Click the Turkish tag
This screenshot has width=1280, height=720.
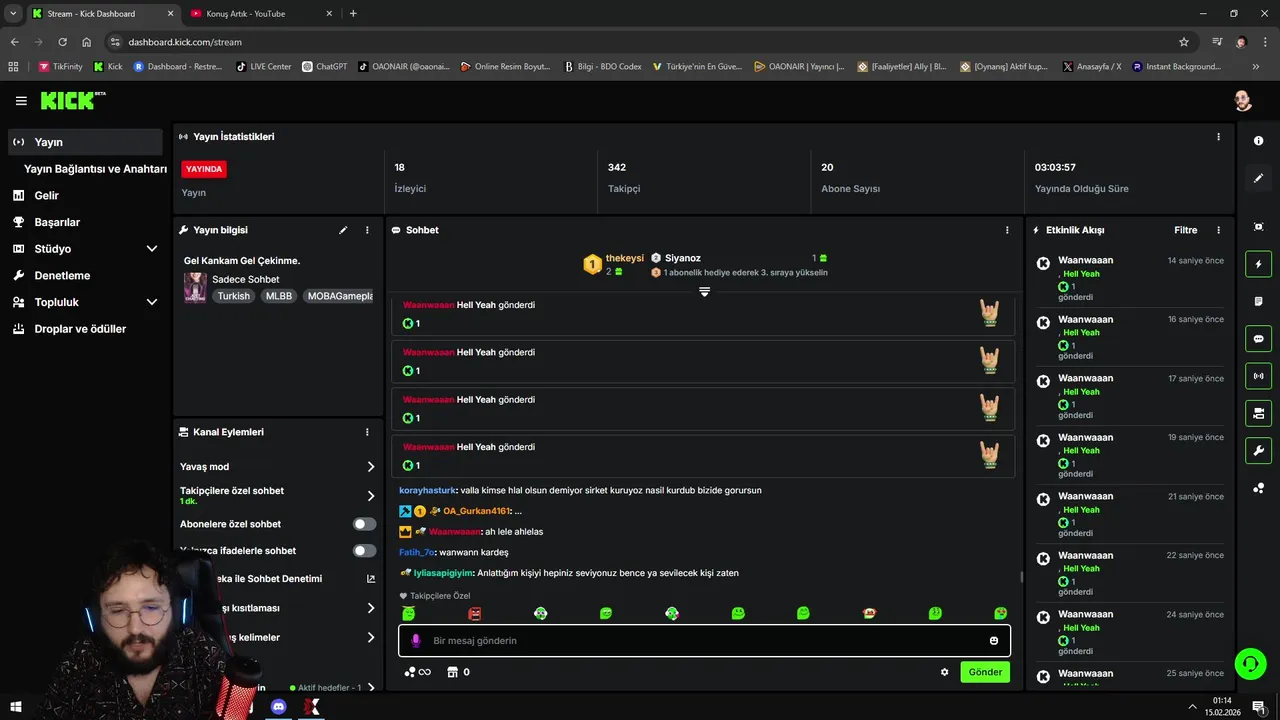(234, 296)
